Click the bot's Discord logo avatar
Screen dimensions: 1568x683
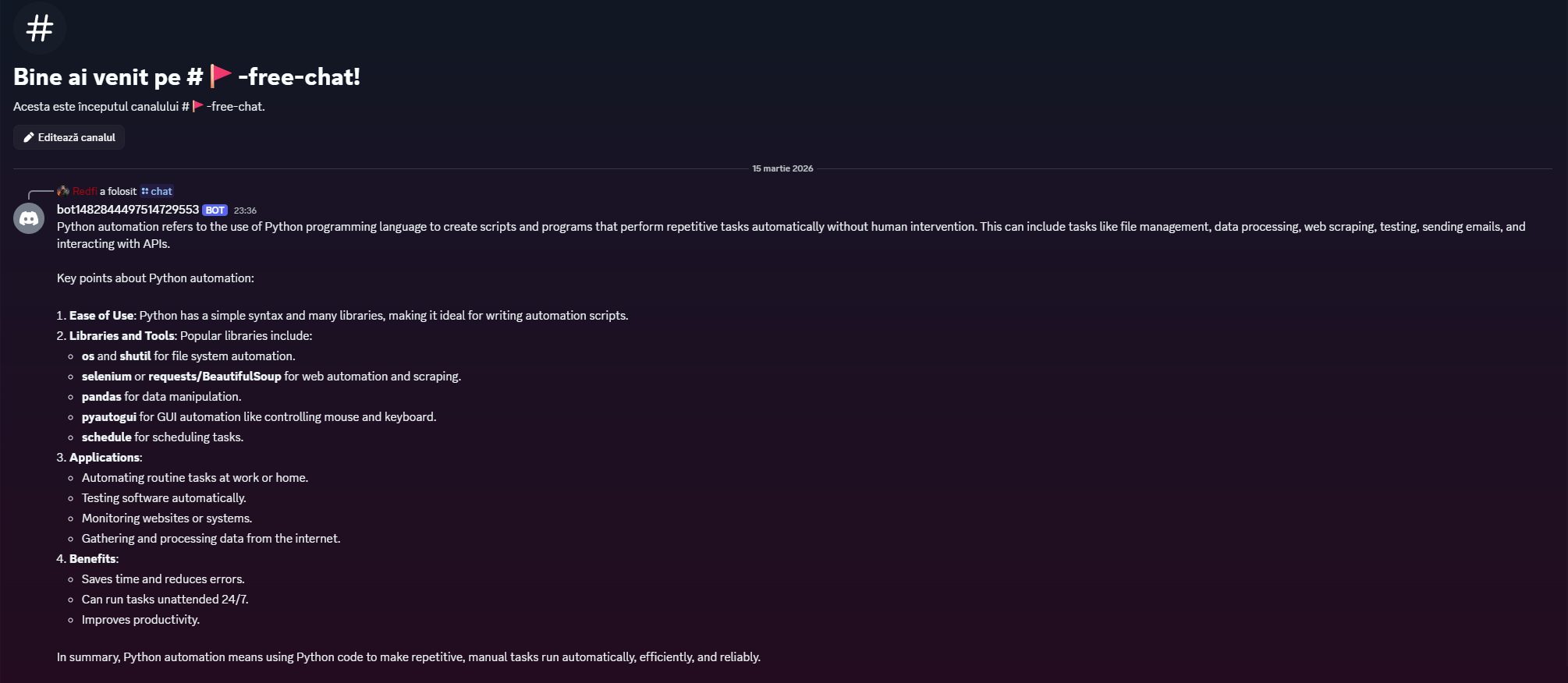tap(29, 218)
